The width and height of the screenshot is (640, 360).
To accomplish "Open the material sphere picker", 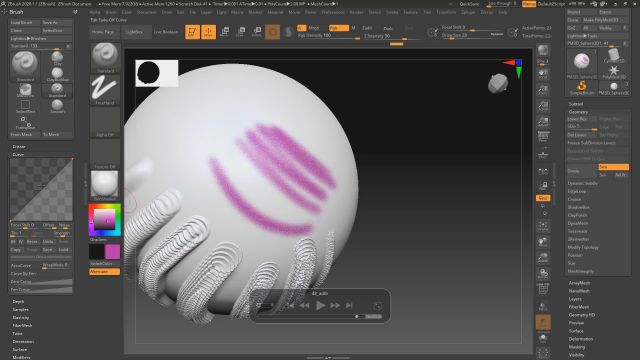I will point(105,186).
